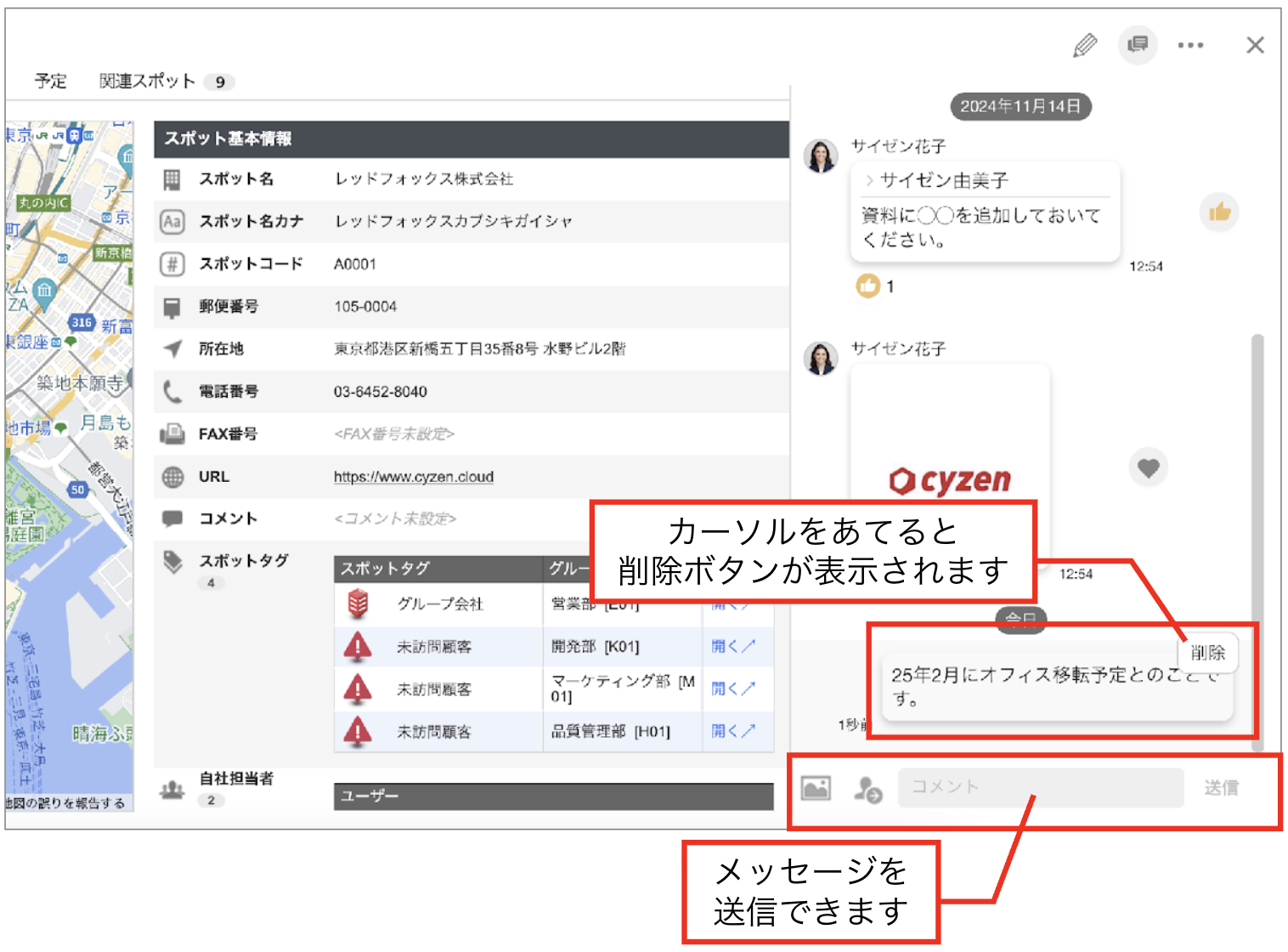Open 開く link for 開発部 [K01] row

pyautogui.click(x=732, y=646)
